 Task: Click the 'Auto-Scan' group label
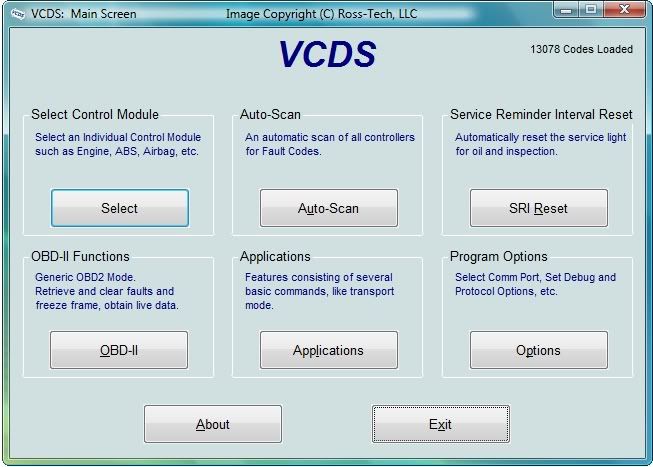(x=270, y=114)
